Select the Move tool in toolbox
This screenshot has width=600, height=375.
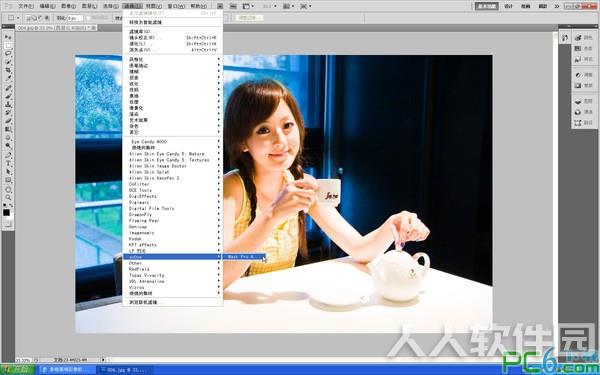8,37
